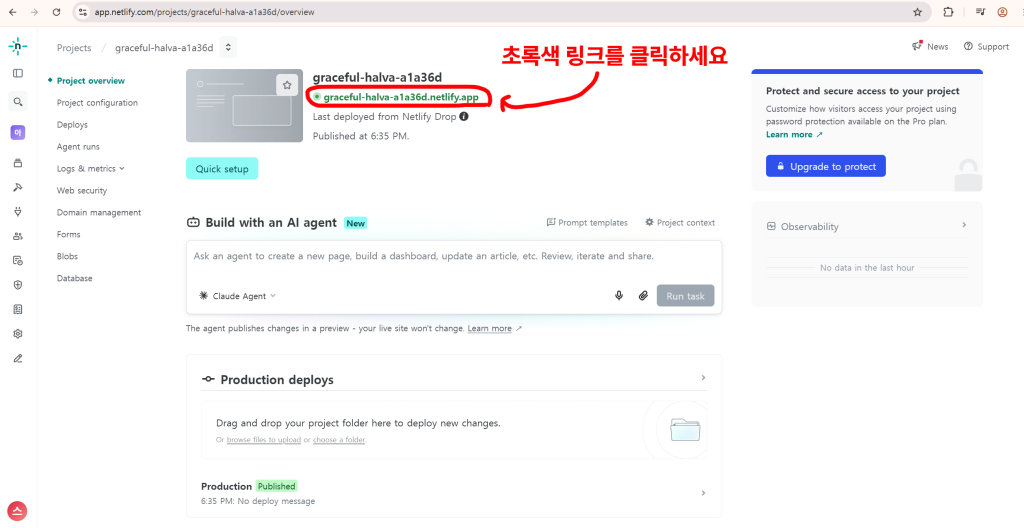The width and height of the screenshot is (1024, 528).
Task: Click the deploy folder drop zone icon
Action: (685, 429)
